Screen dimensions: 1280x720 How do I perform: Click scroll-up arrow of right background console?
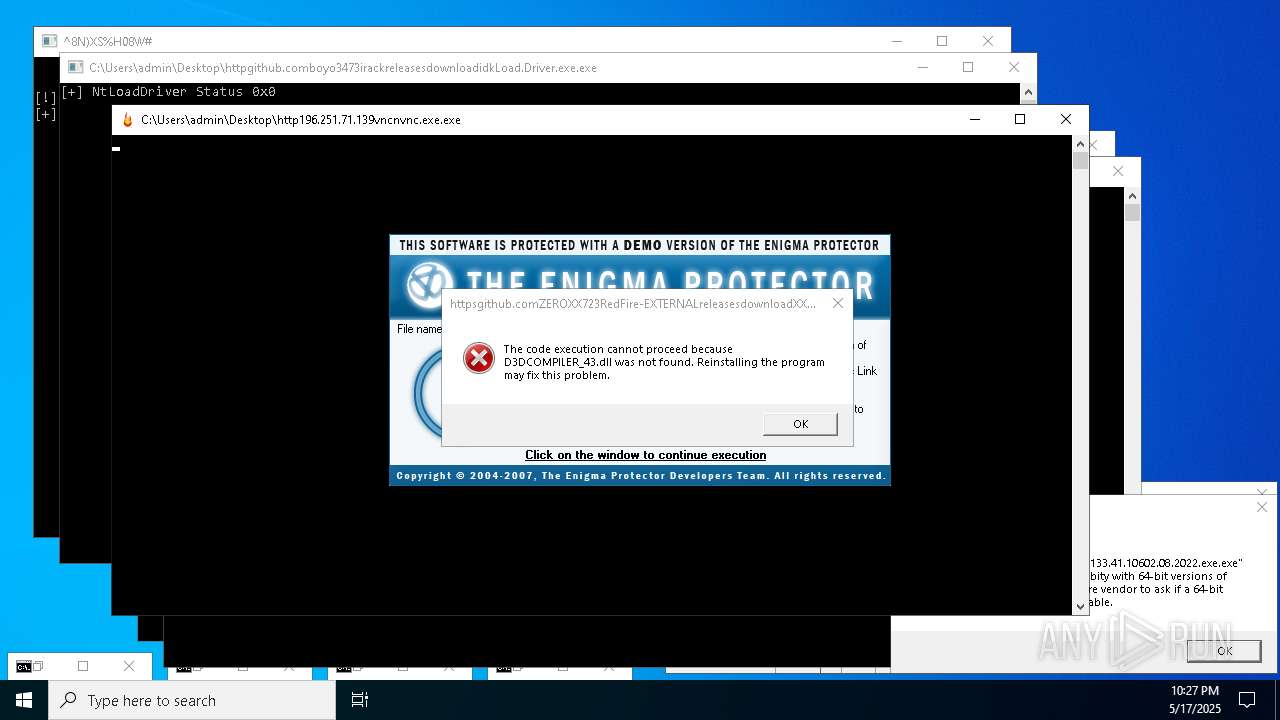(1132, 196)
